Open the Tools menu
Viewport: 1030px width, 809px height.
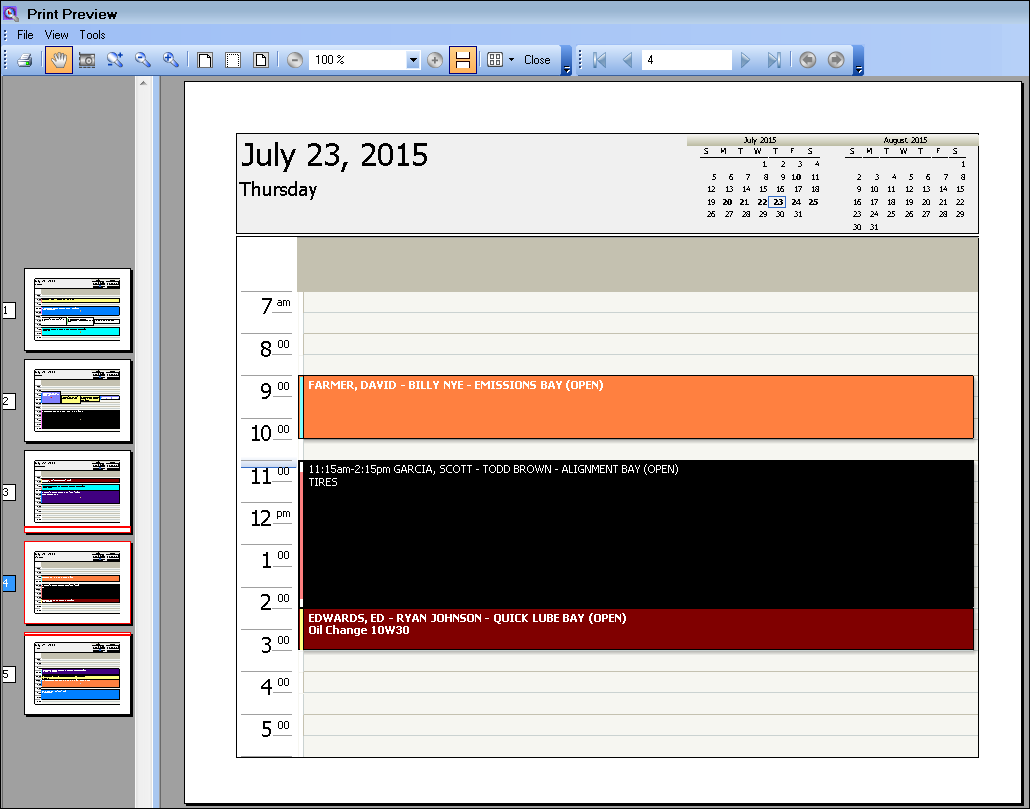[92, 34]
